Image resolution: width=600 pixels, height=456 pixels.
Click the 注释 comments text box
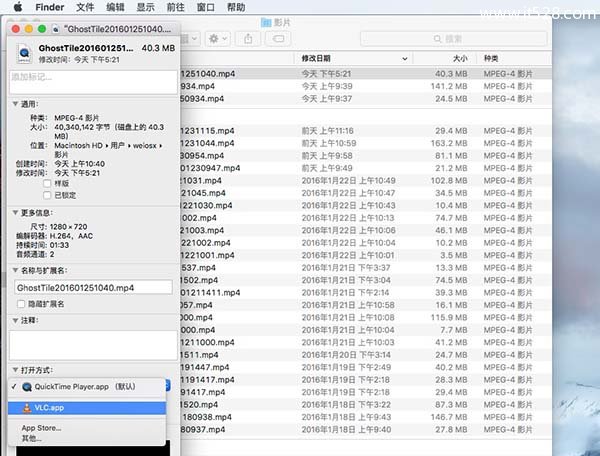point(93,345)
